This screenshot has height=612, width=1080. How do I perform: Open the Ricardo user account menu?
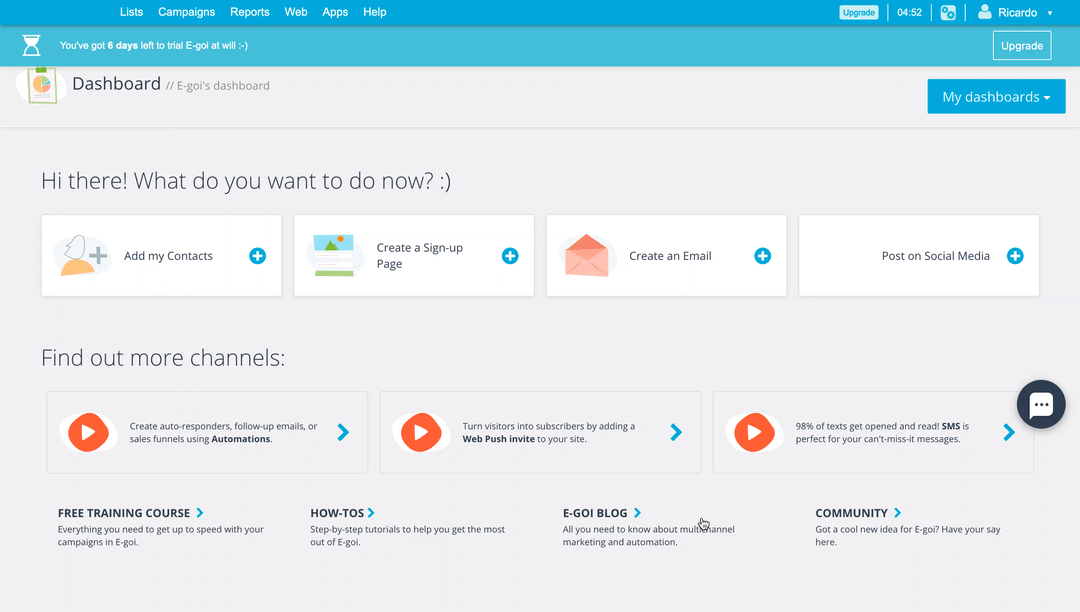click(1015, 13)
